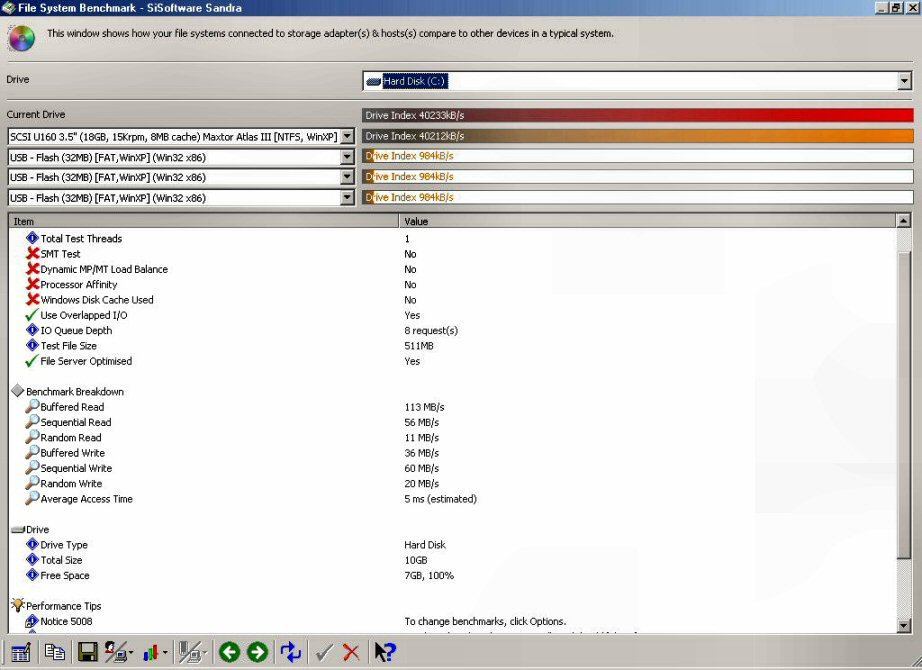Click the value 5 ms (estimated)
The image size is (922, 670).
(x=440, y=499)
